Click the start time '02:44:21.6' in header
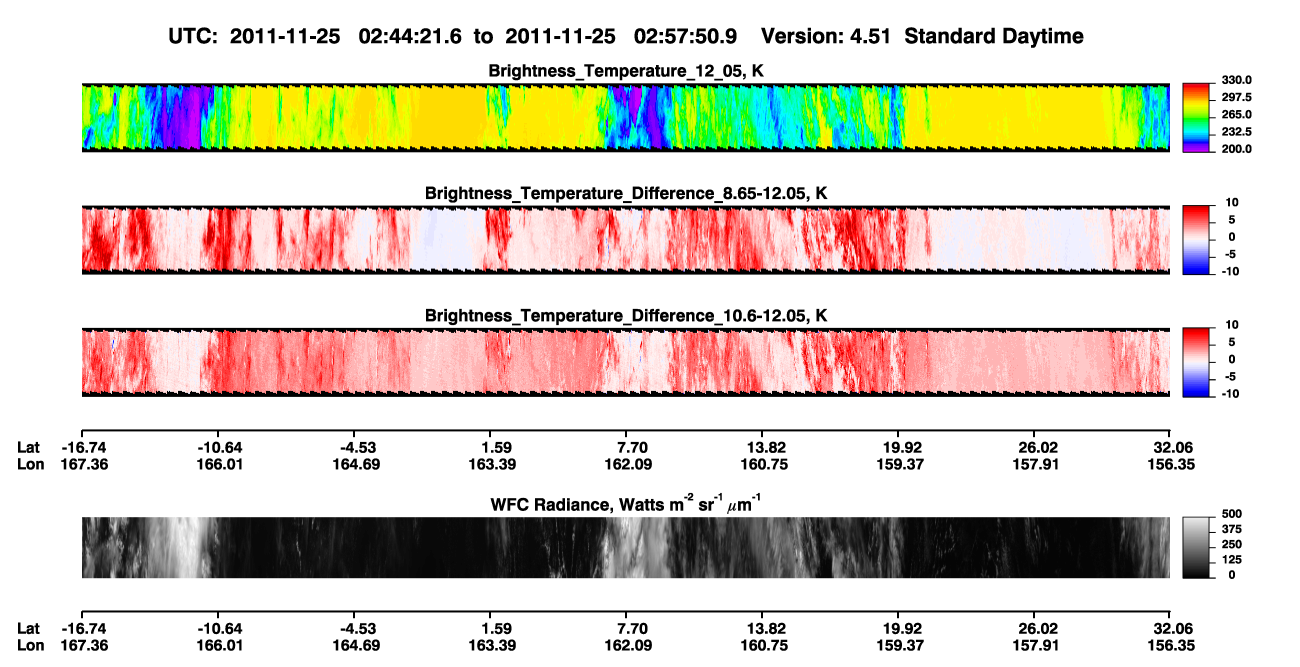This screenshot has width=1300, height=667. tap(411, 36)
